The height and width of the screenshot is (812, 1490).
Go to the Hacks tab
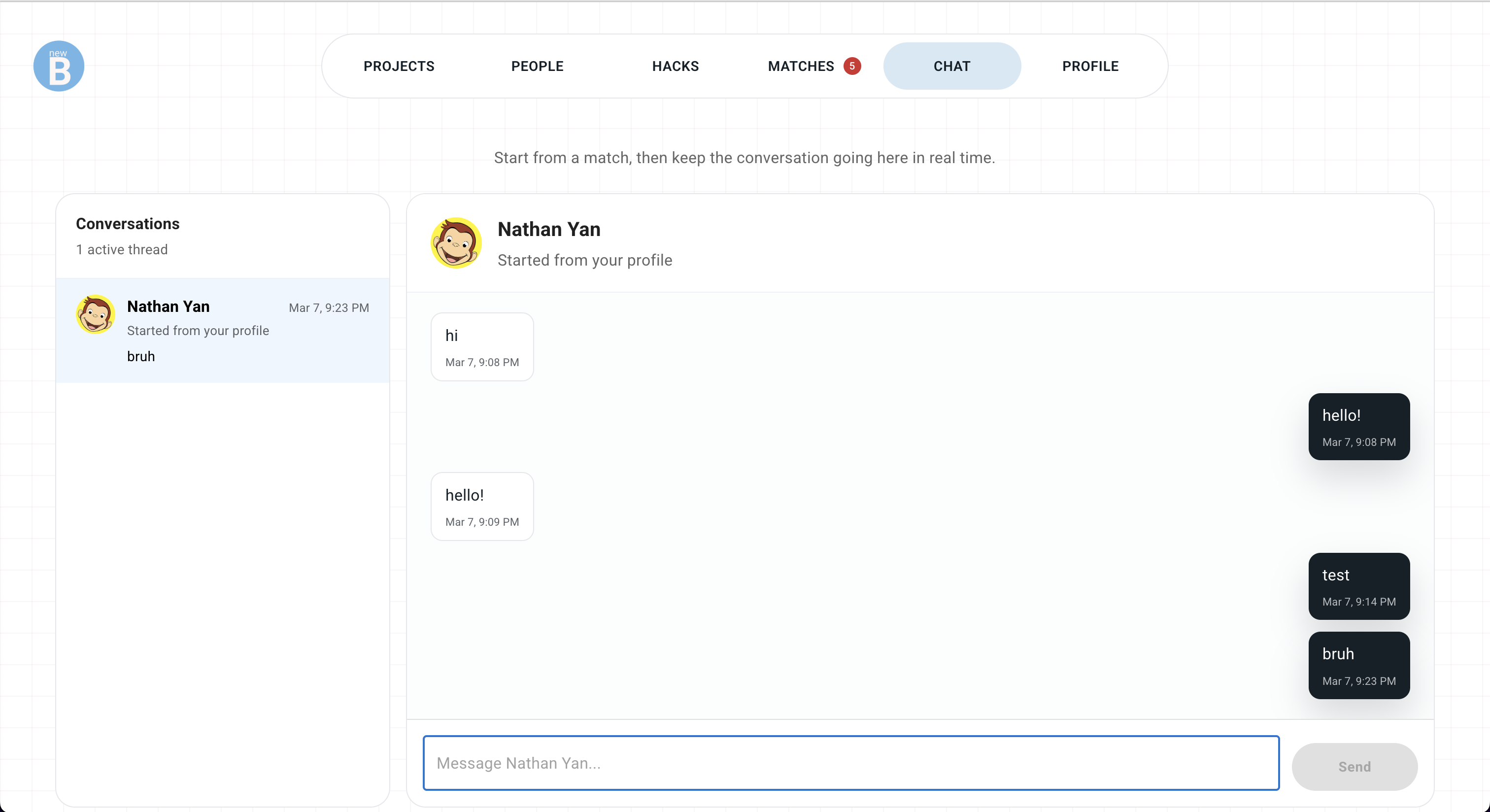[675, 66]
